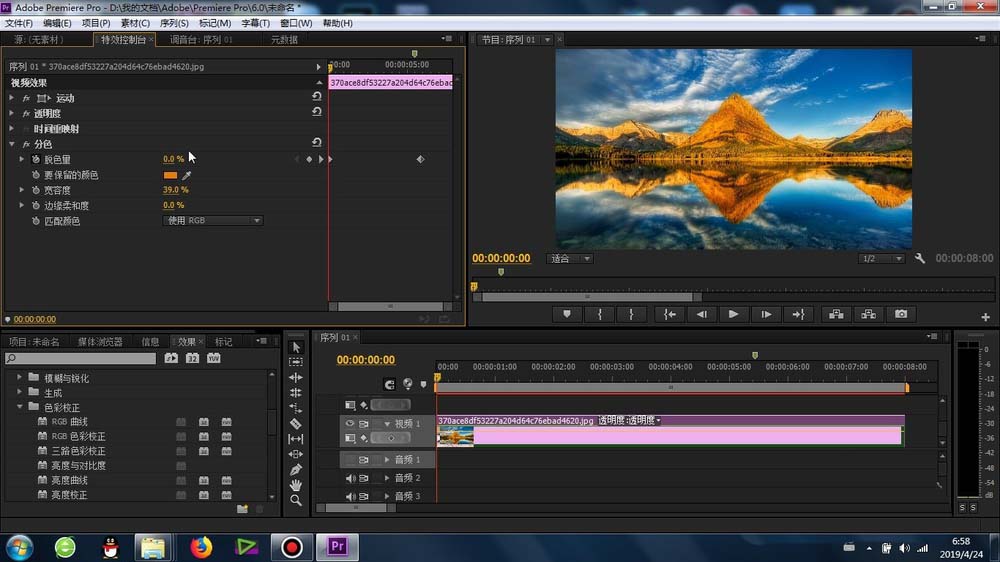
Task: Toggle Video 1 track eye visibility
Action: tap(349, 424)
